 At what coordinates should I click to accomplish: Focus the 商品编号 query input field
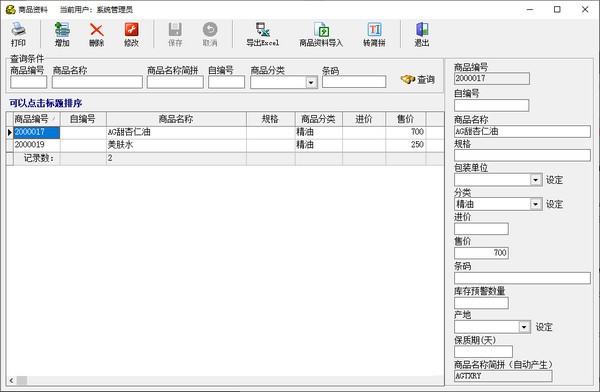29,82
